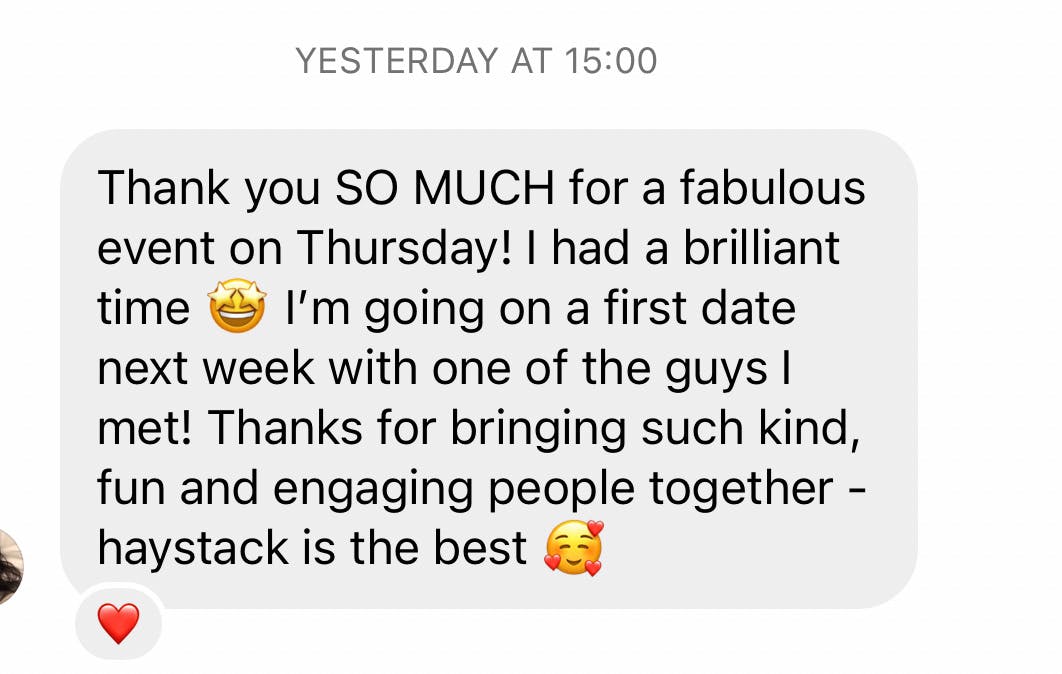Open the sender's profile picture
This screenshot has height=674, width=1062.
(x=8, y=567)
